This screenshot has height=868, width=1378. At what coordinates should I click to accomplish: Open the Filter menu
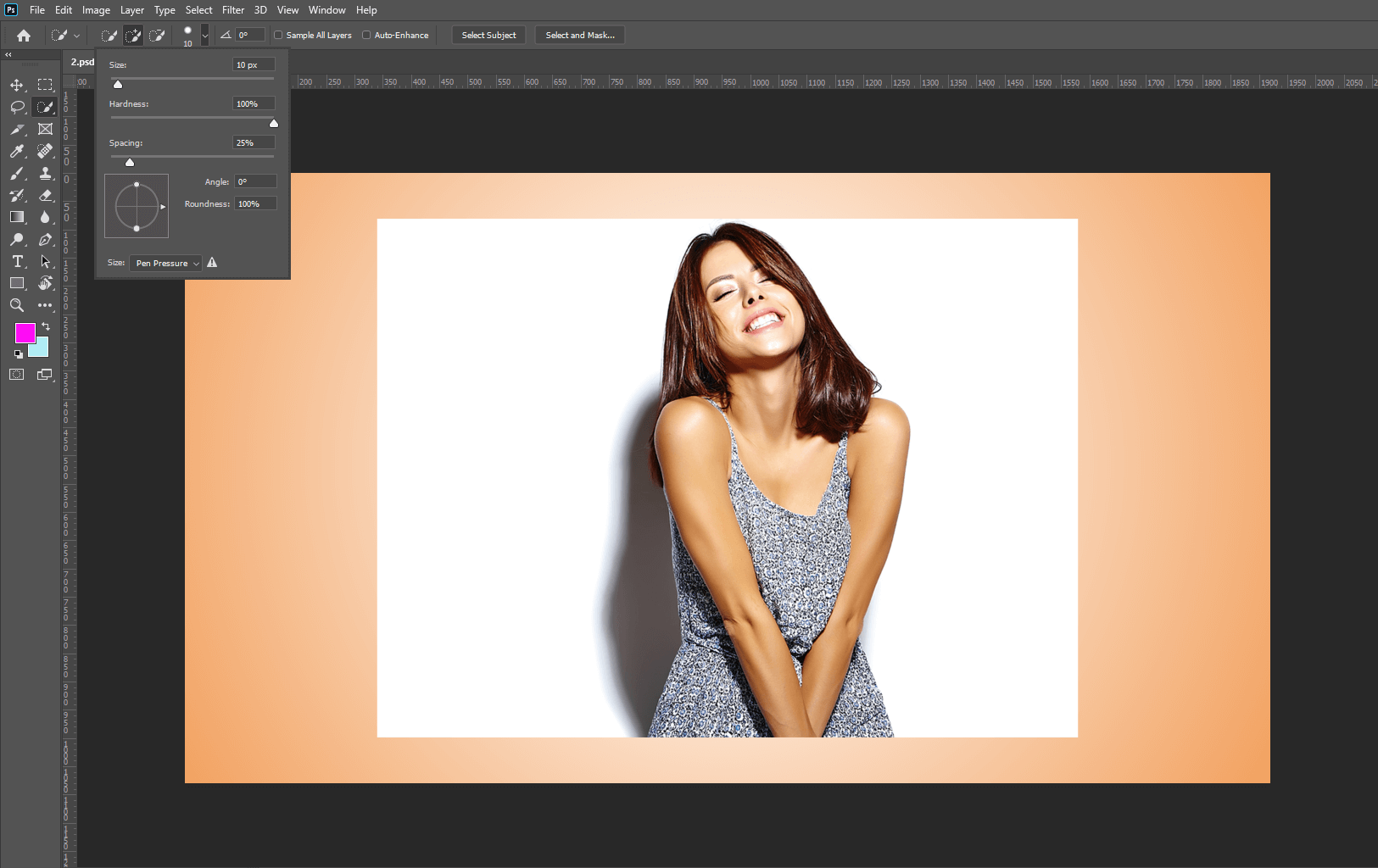click(233, 10)
